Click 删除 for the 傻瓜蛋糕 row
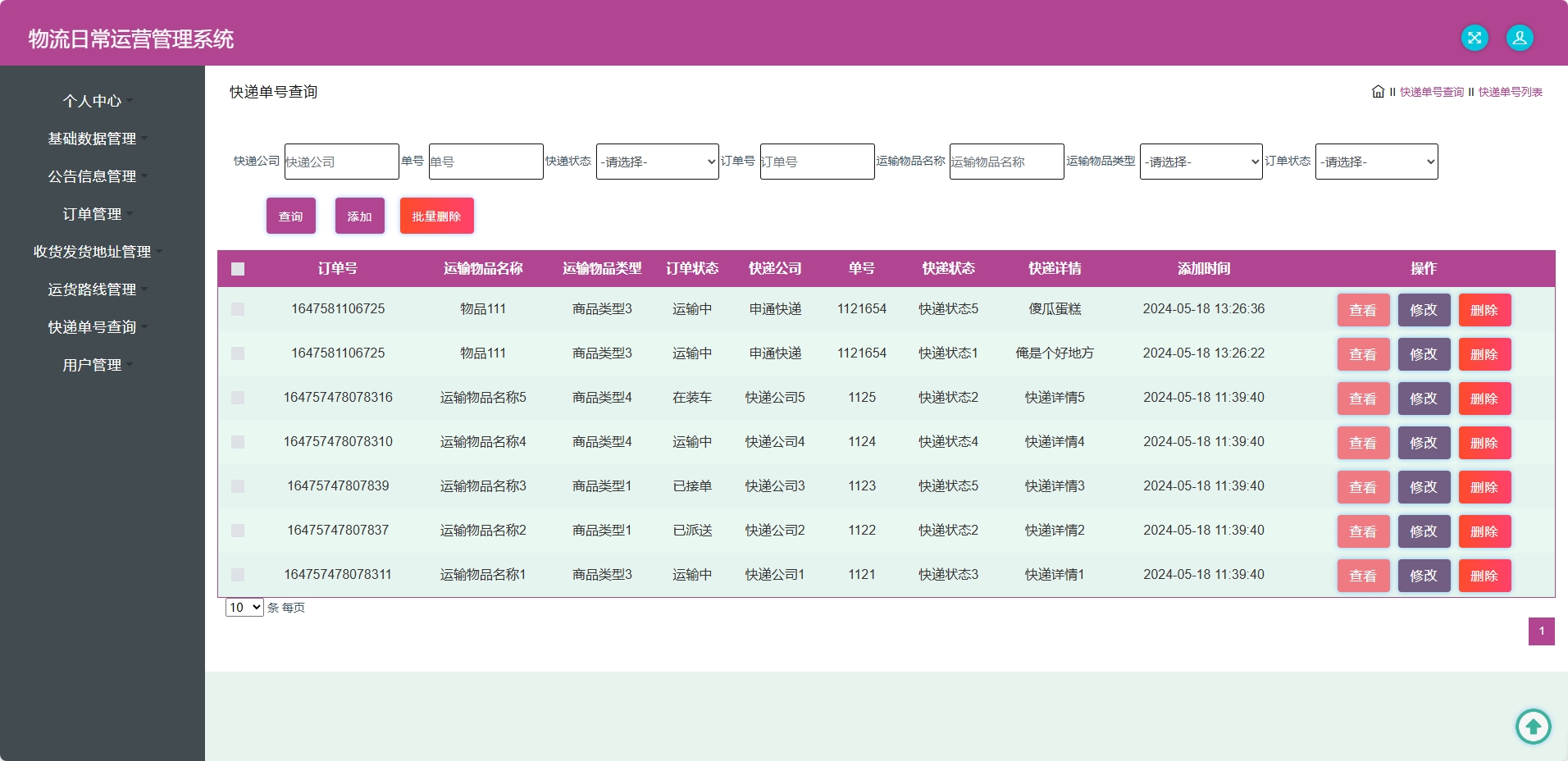Image resolution: width=1568 pixels, height=761 pixels. click(x=1484, y=310)
